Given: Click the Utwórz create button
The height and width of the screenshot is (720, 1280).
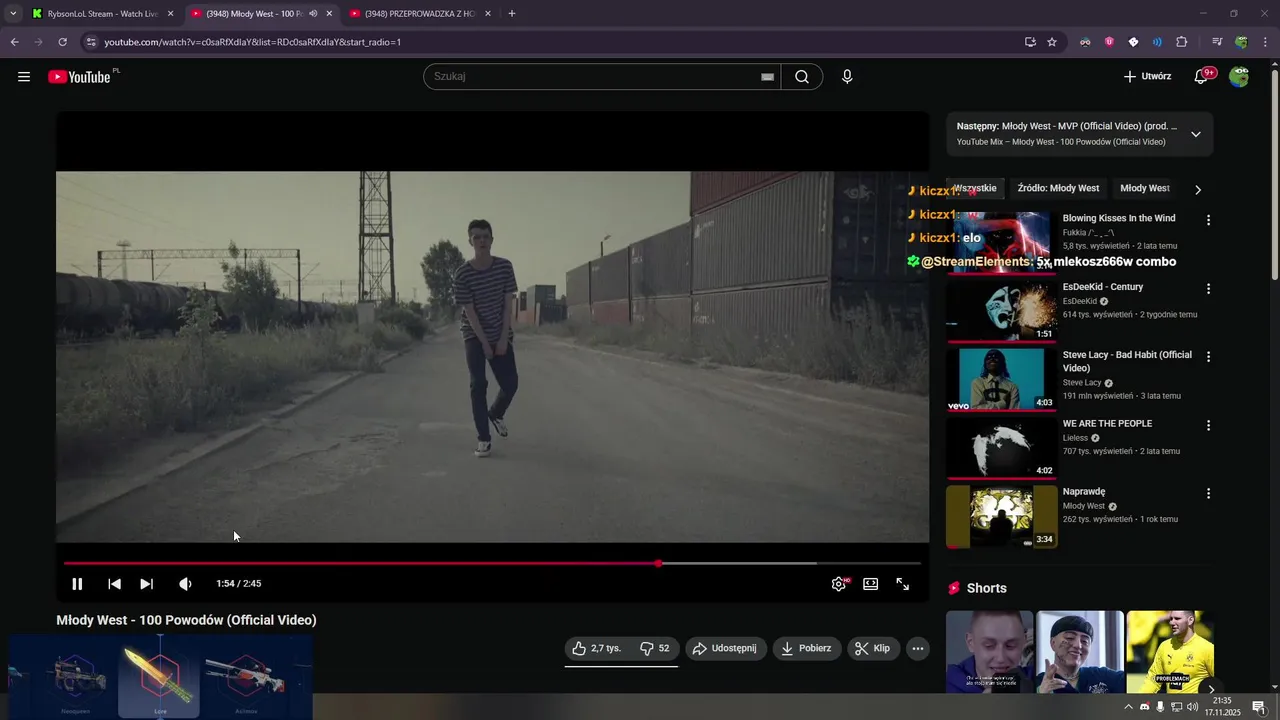Looking at the screenshot, I should click(x=1147, y=76).
